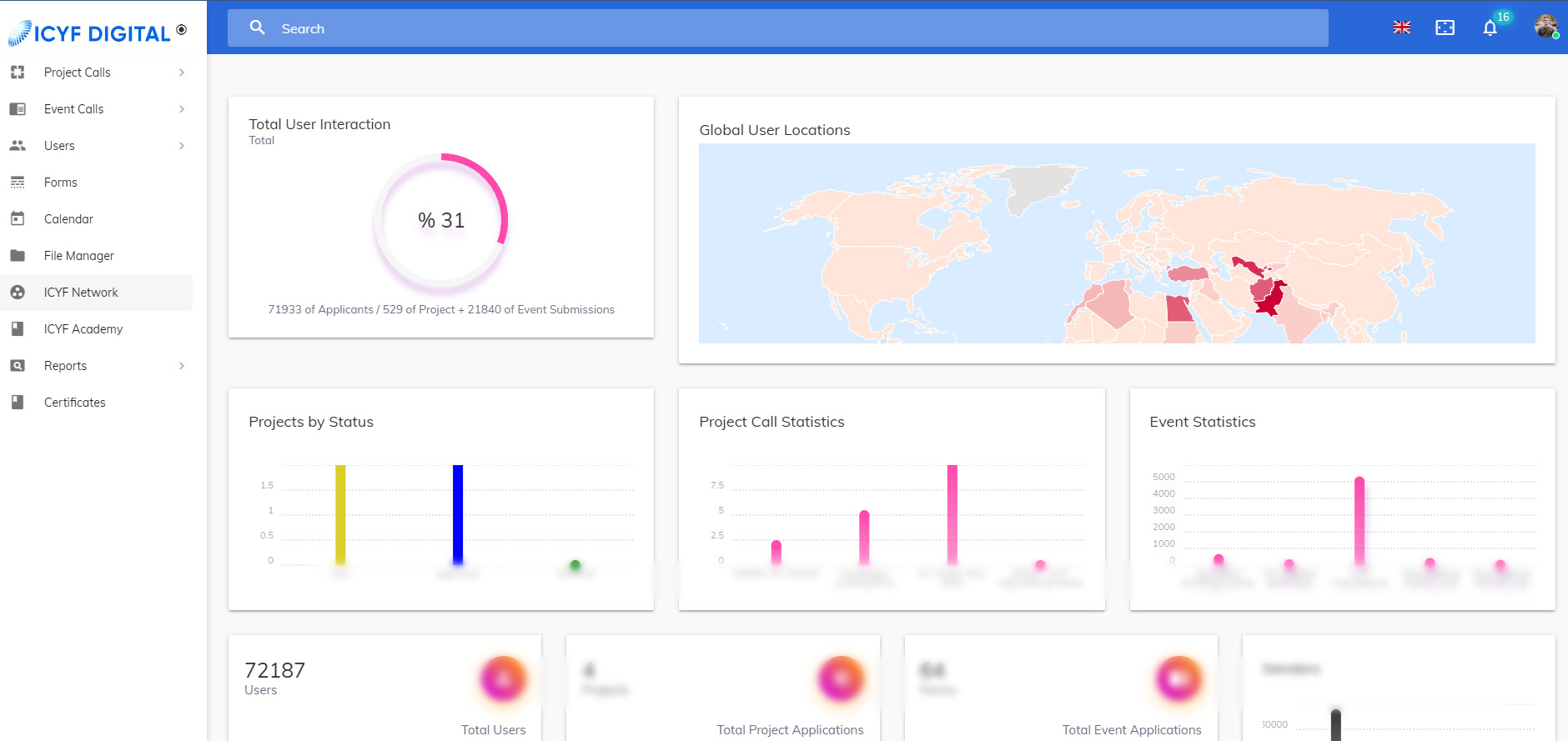Click the dark red country on the map
Viewport: 1568px width, 741px height.
tap(1269, 299)
